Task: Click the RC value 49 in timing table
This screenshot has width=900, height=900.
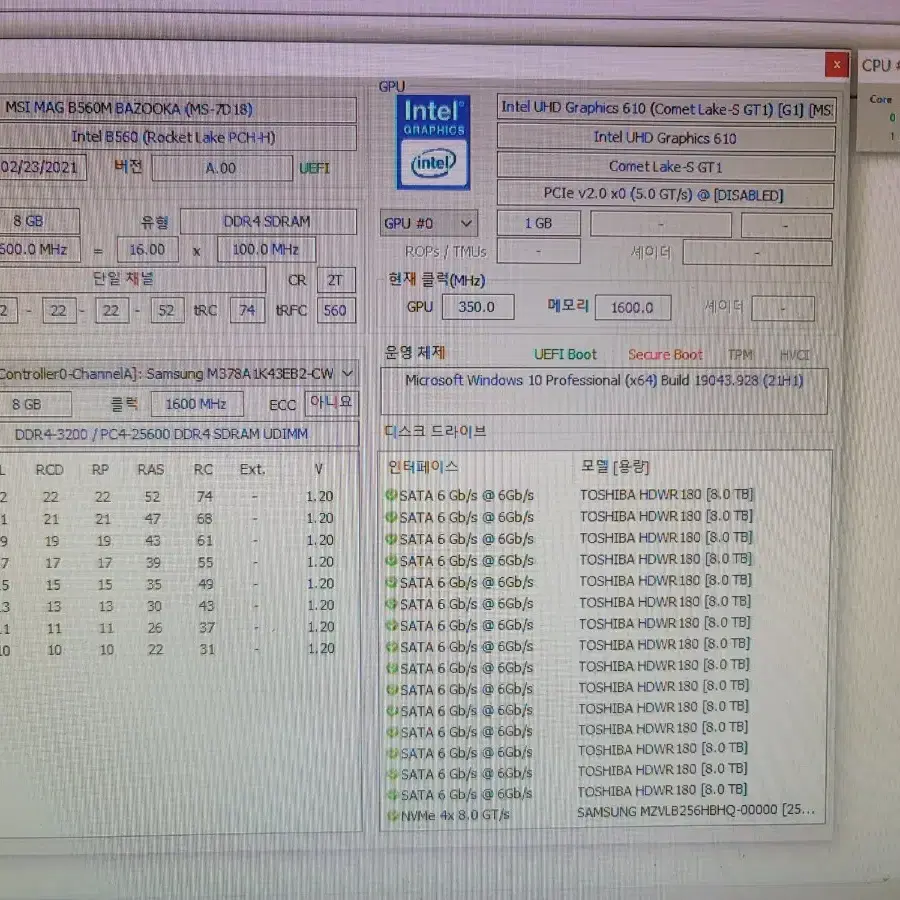Action: pyautogui.click(x=205, y=584)
